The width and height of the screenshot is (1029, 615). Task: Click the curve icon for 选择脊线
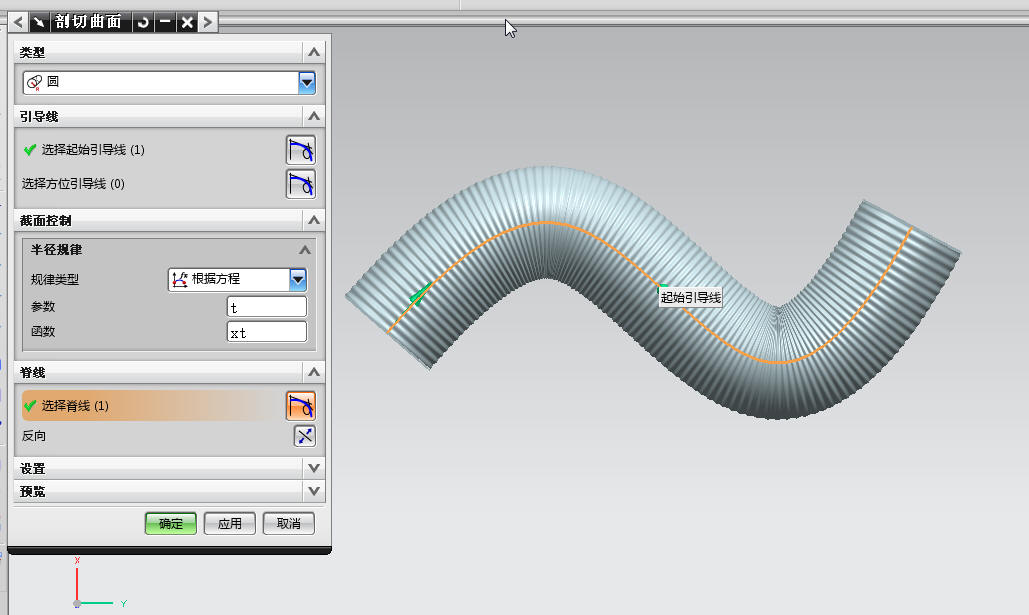click(x=301, y=406)
